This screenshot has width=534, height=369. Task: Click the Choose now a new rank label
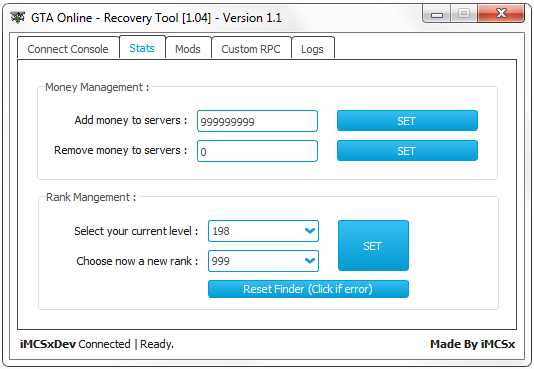click(137, 261)
